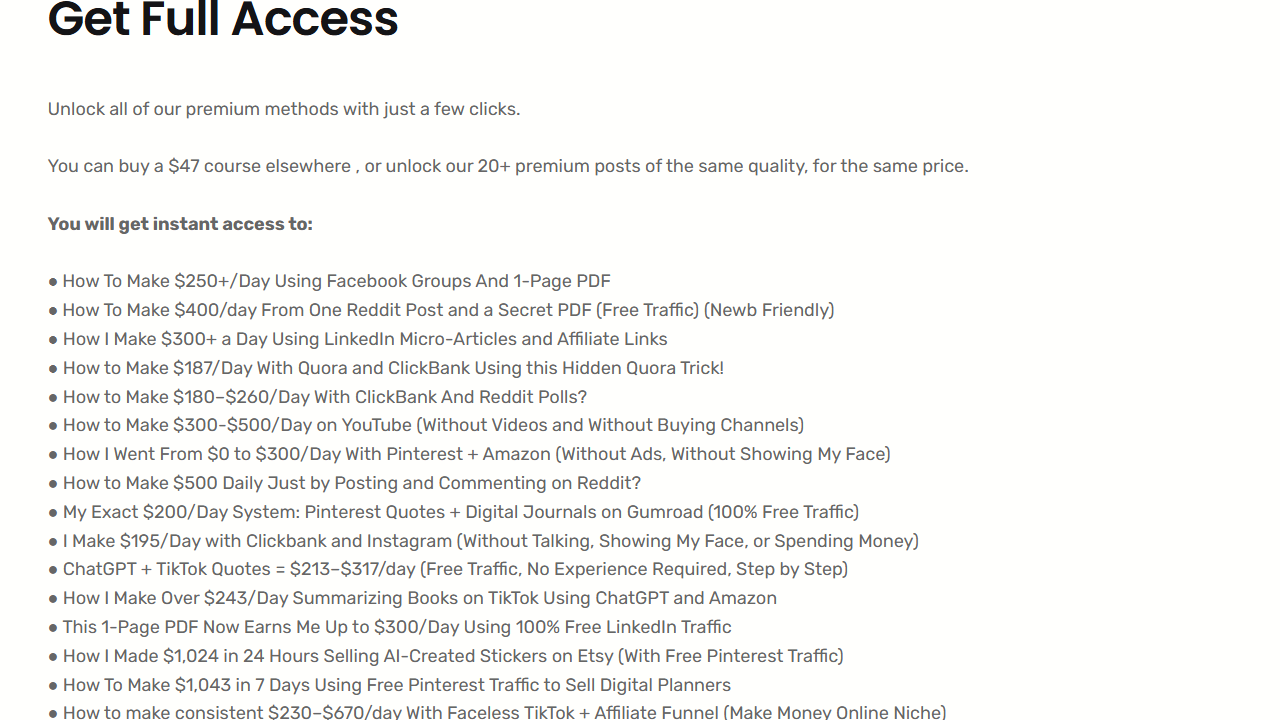The width and height of the screenshot is (1280, 720).
Task: Click the '$47 course elsewhere' paragraph
Action: (508, 166)
